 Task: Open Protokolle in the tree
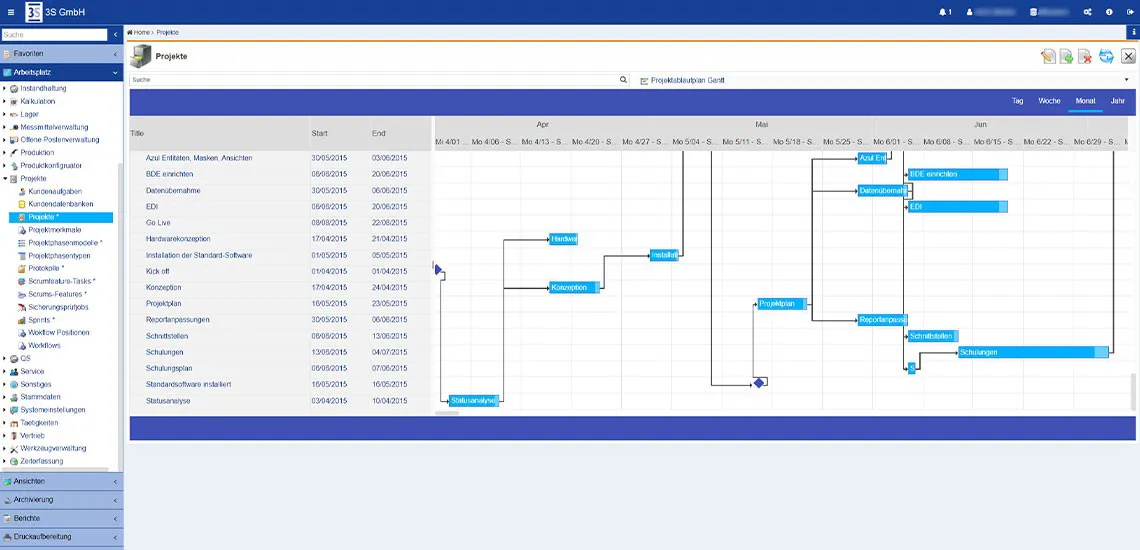[x=47, y=268]
